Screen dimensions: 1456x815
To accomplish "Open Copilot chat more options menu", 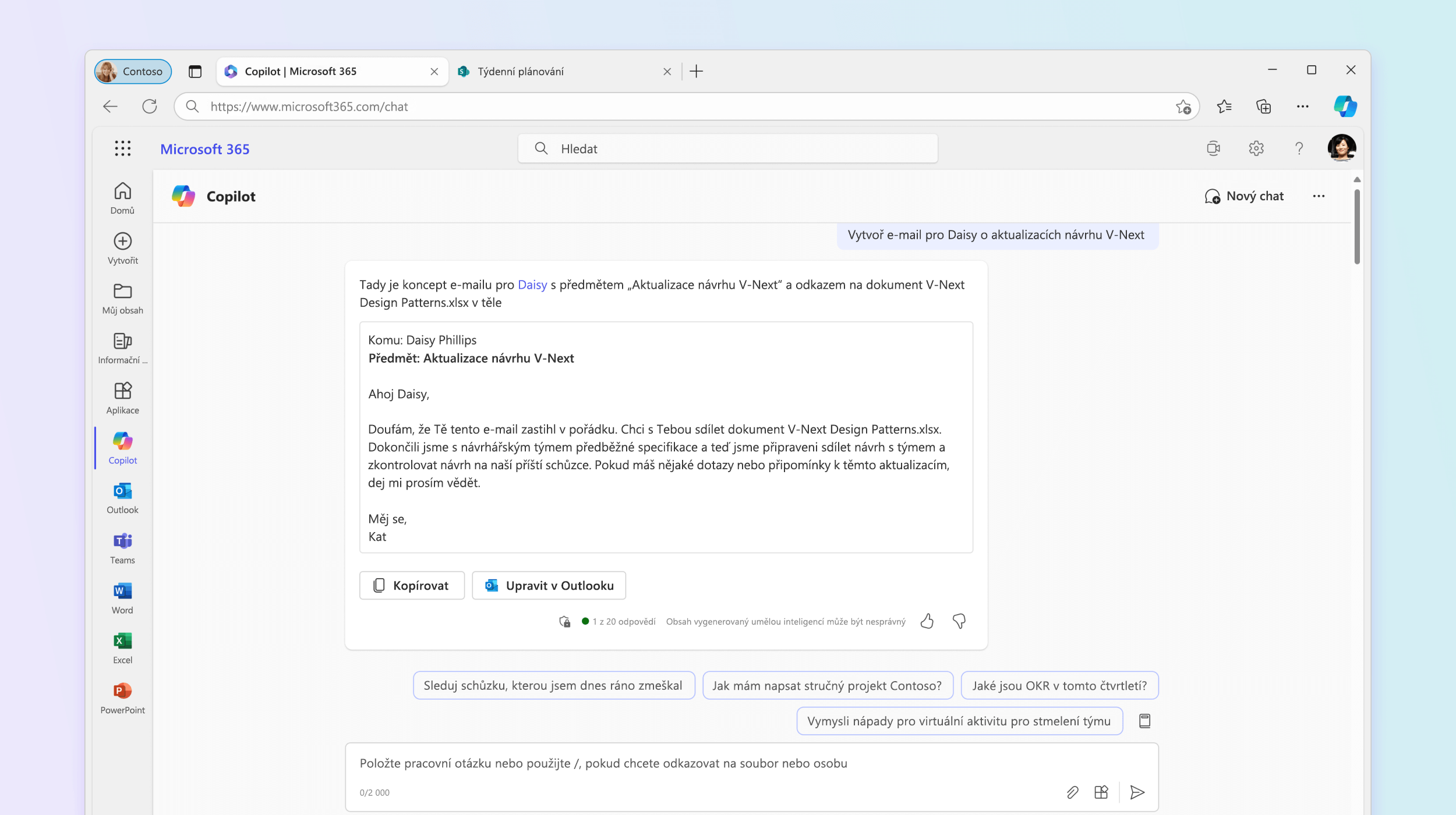I will (1319, 196).
